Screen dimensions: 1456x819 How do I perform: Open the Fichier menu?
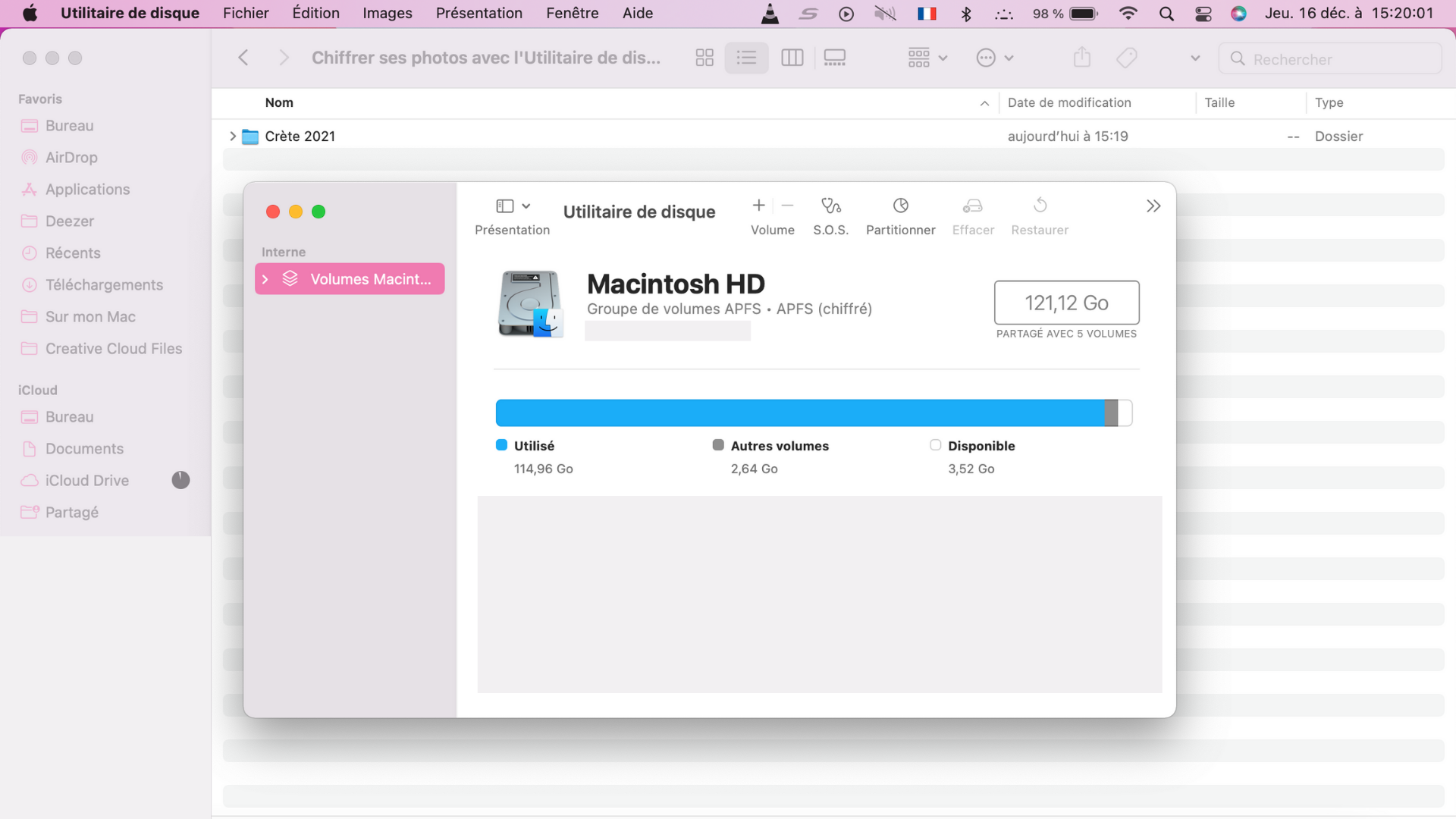click(x=246, y=14)
